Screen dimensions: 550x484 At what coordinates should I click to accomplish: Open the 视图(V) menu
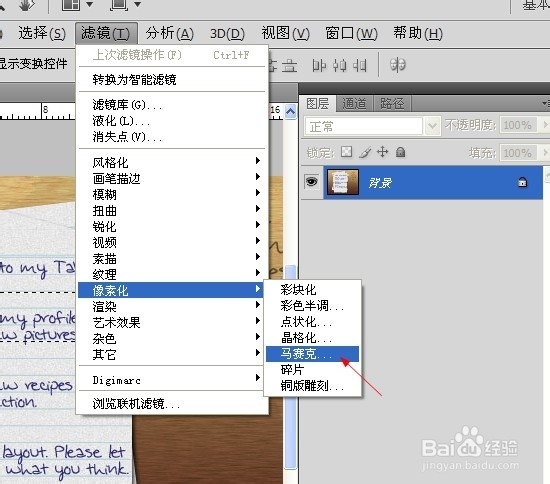(x=286, y=34)
